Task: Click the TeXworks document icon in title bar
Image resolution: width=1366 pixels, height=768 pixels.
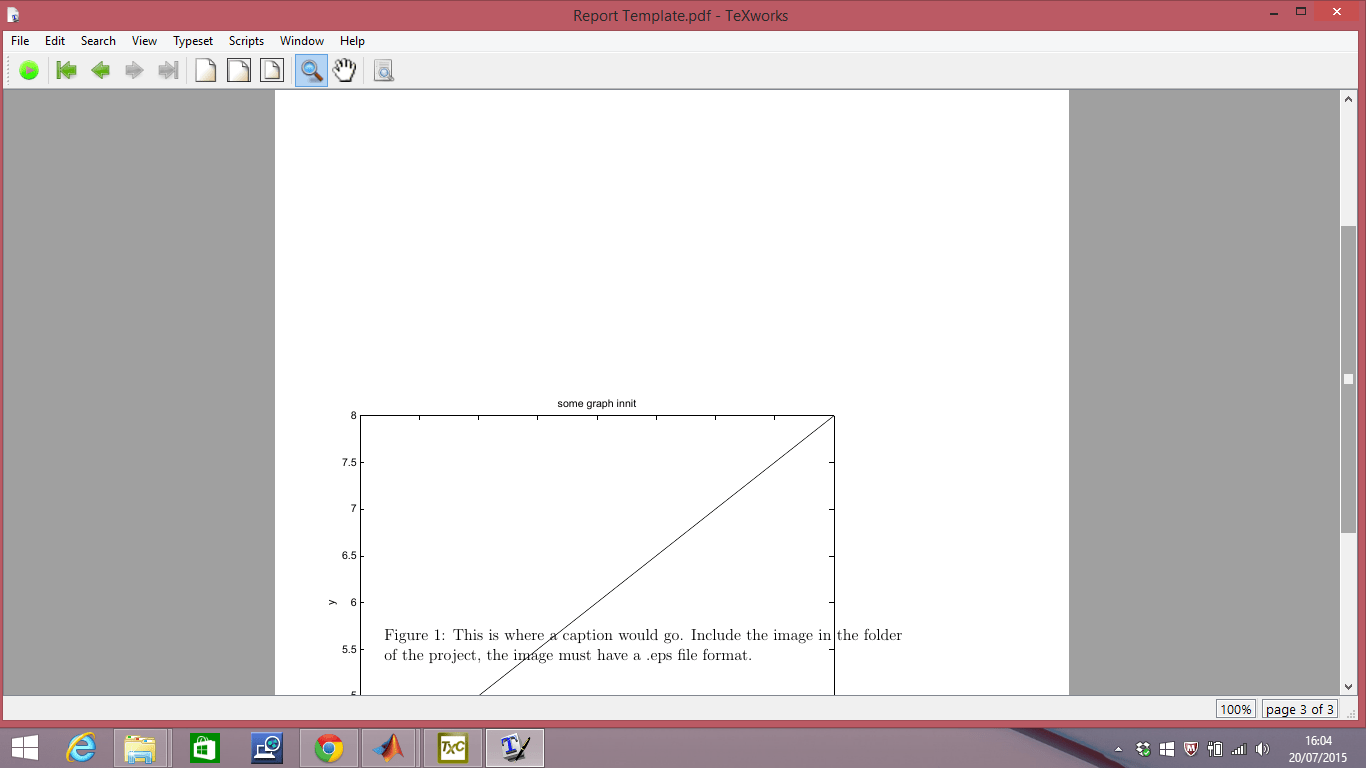Action: coord(14,15)
